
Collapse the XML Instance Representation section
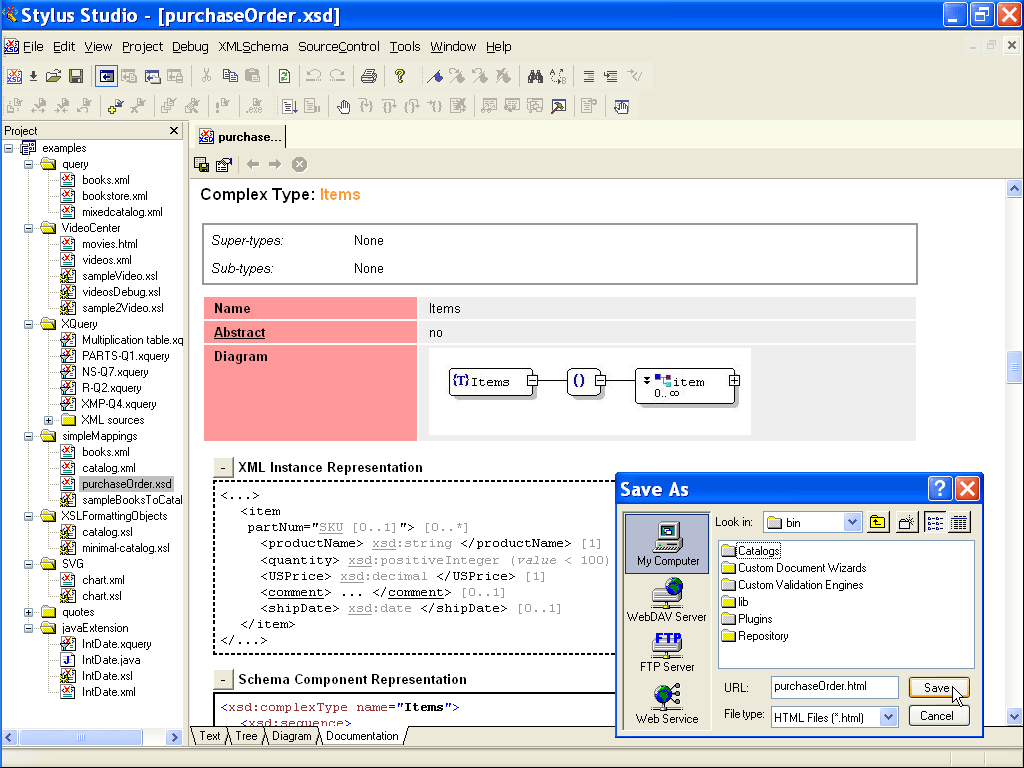223,467
